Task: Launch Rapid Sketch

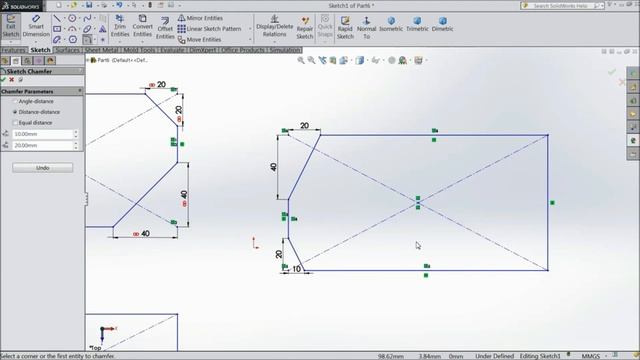Action: 345,28
